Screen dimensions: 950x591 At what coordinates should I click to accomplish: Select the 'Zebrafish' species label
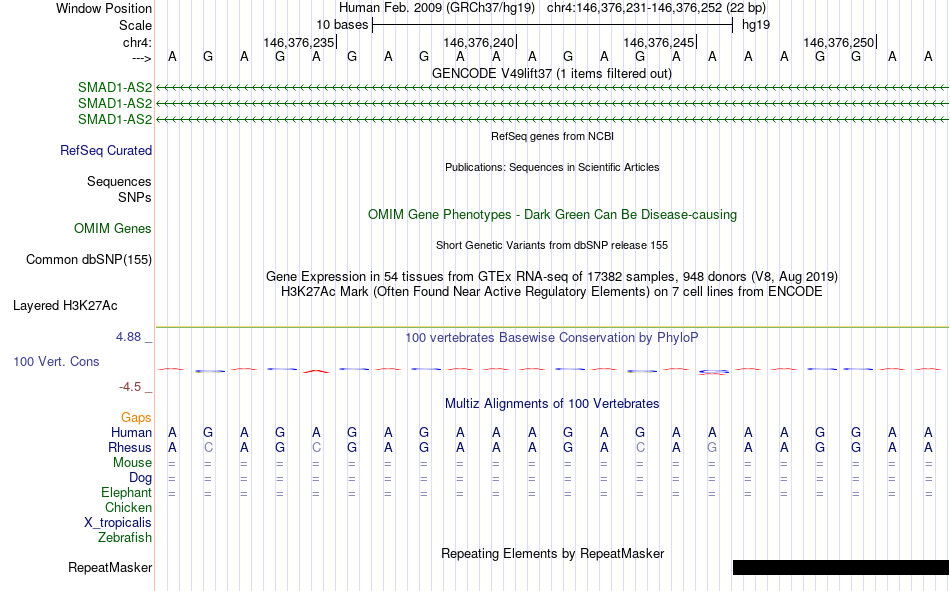point(125,537)
